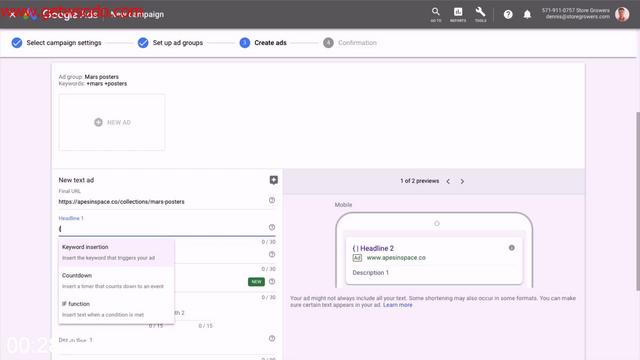The height and width of the screenshot is (360, 640).
Task: Open notifications bell icon
Action: coord(527,14)
